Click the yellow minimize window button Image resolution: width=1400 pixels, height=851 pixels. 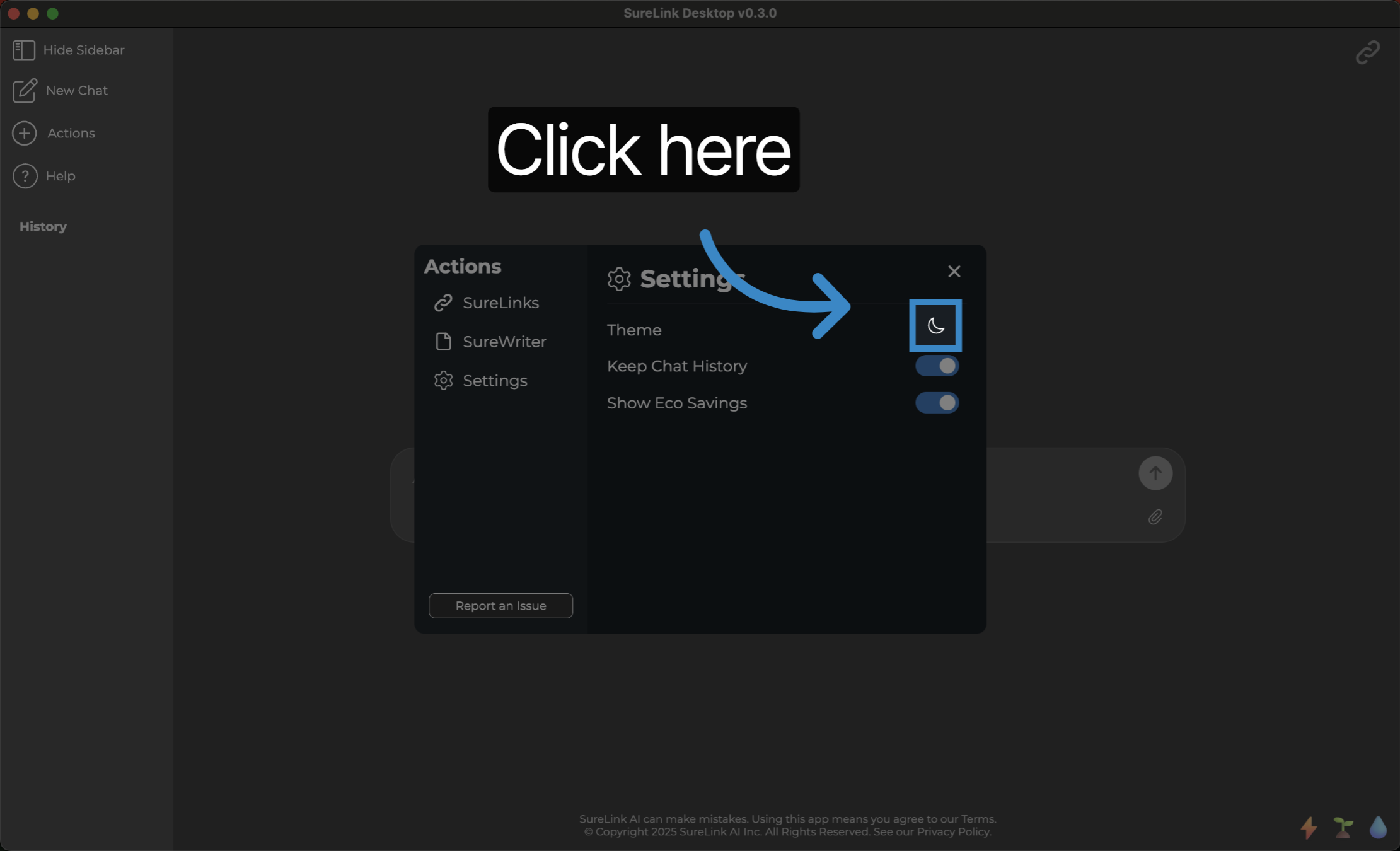coord(33,13)
